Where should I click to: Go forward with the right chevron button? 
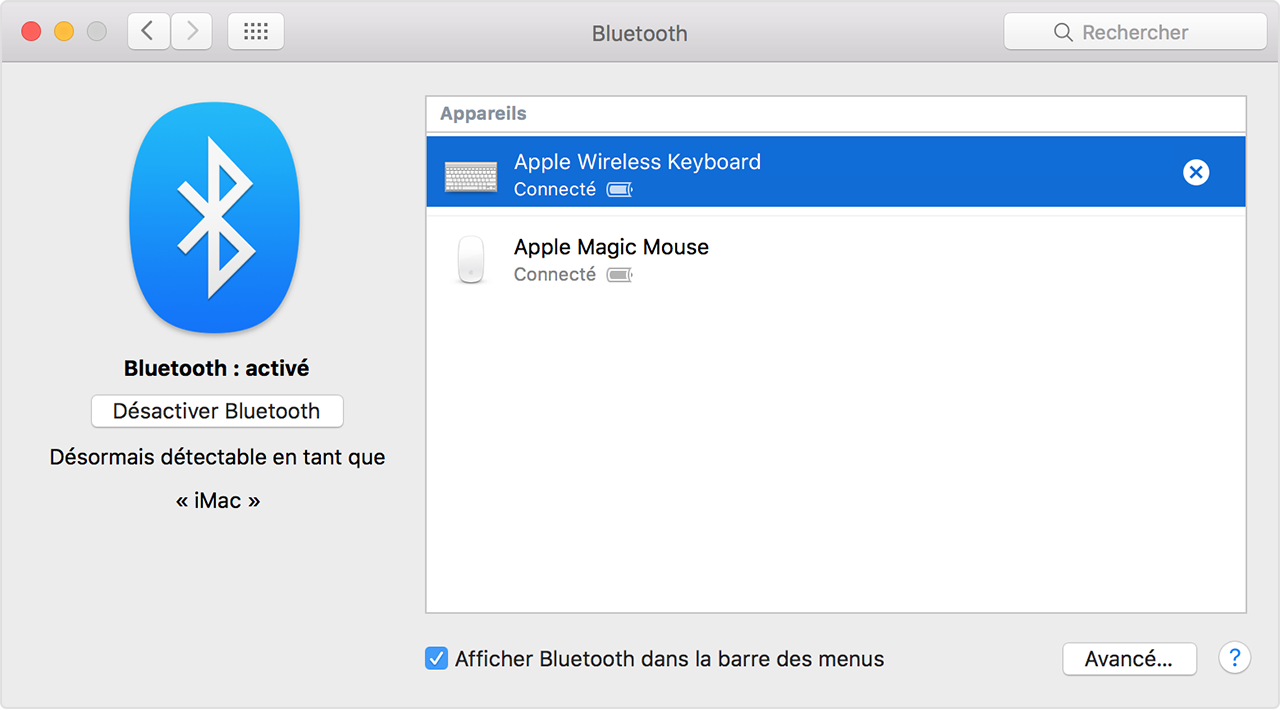tap(191, 32)
